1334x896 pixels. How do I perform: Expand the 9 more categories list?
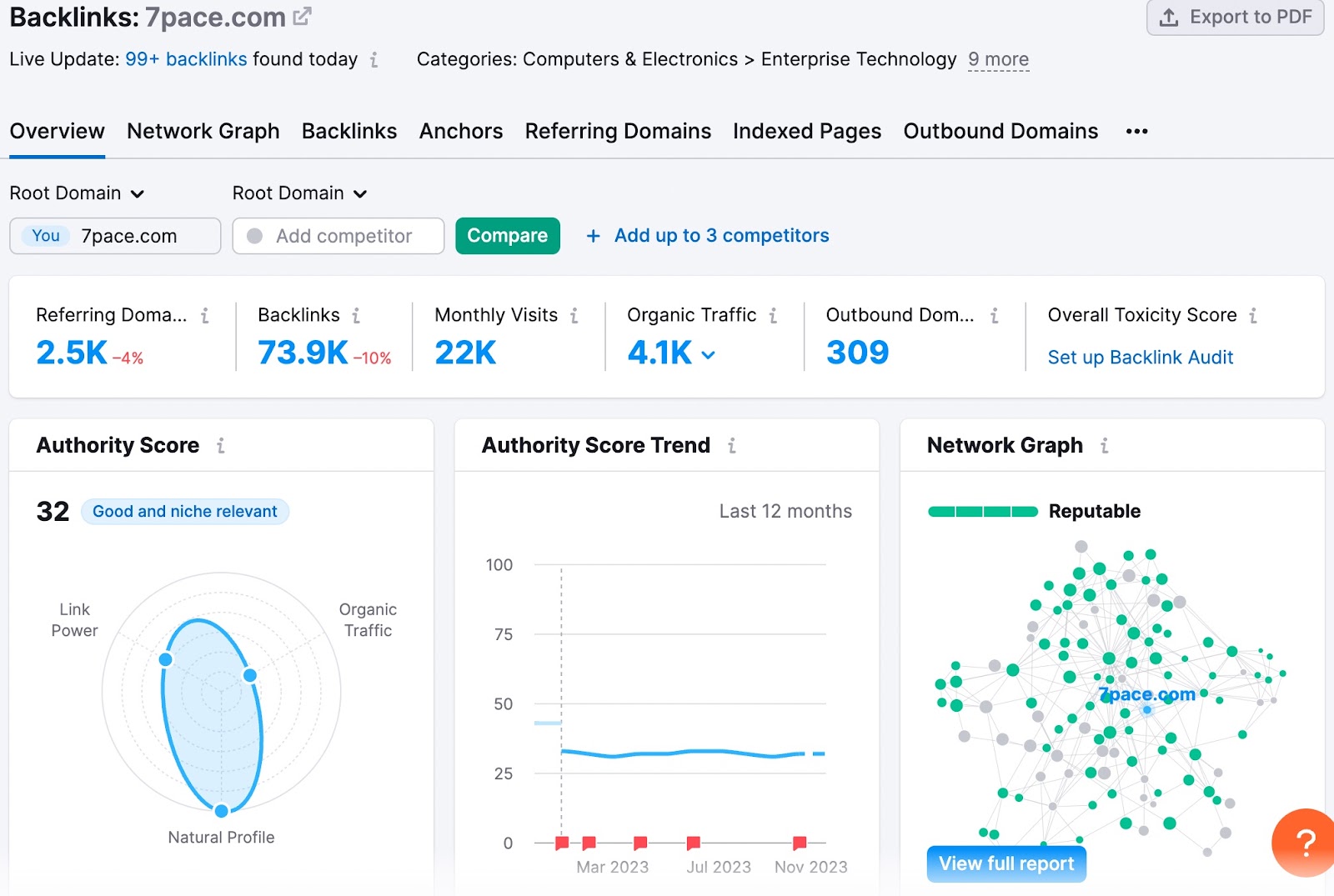pyautogui.click(x=997, y=59)
